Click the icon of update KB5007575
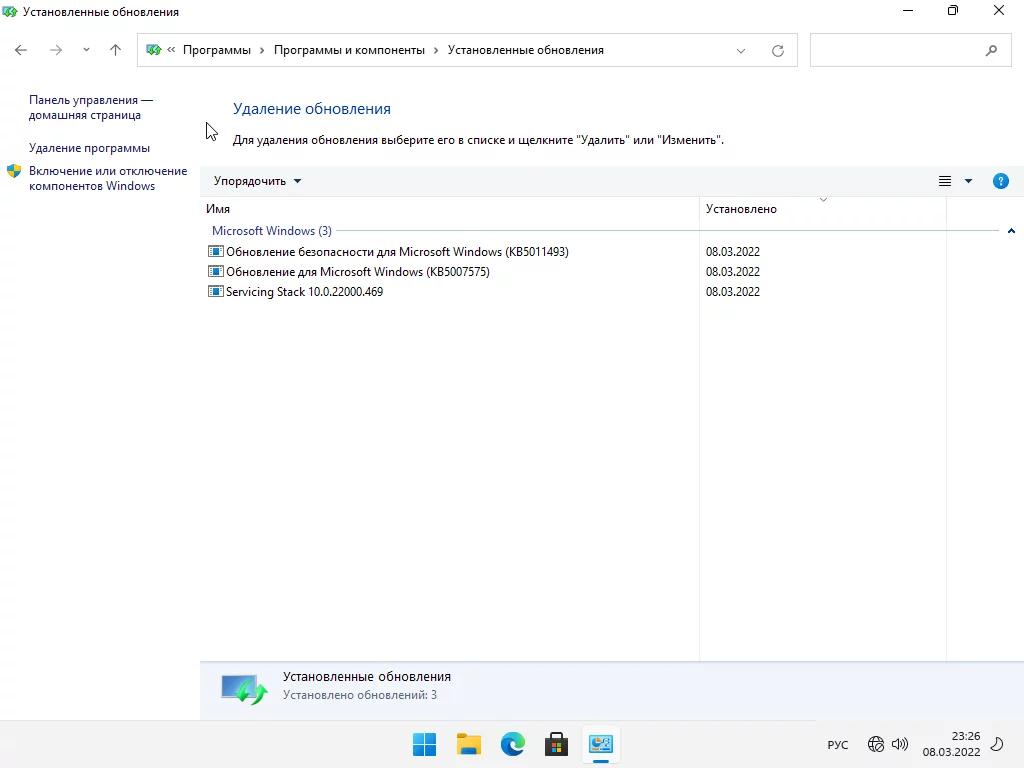The width and height of the screenshot is (1024, 768). [216, 272]
